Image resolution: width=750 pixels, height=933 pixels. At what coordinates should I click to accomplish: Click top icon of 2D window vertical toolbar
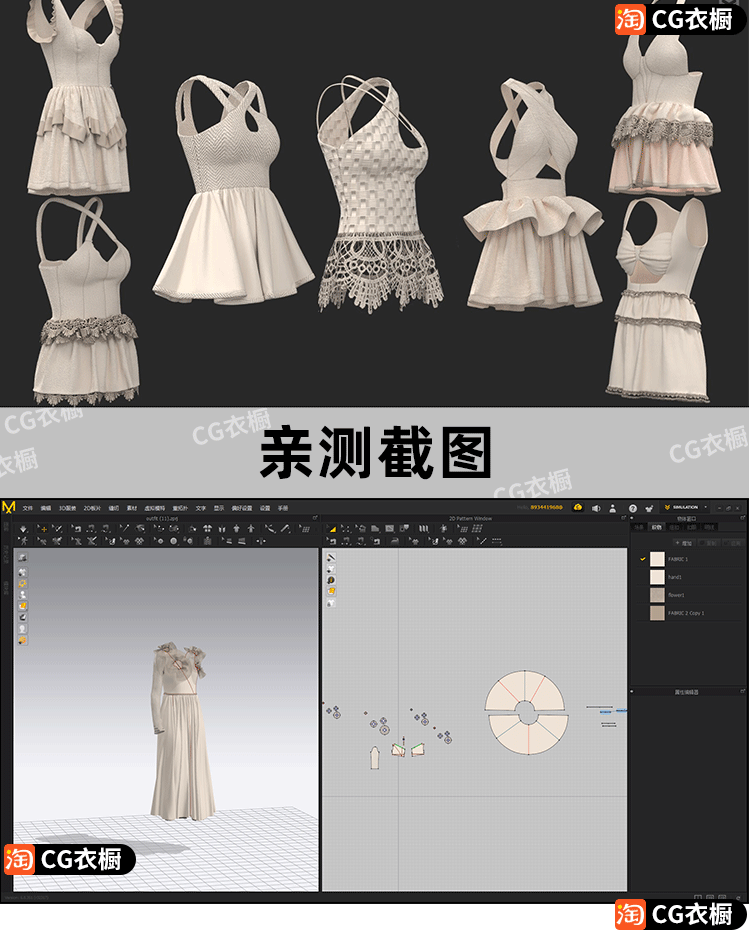(x=331, y=557)
